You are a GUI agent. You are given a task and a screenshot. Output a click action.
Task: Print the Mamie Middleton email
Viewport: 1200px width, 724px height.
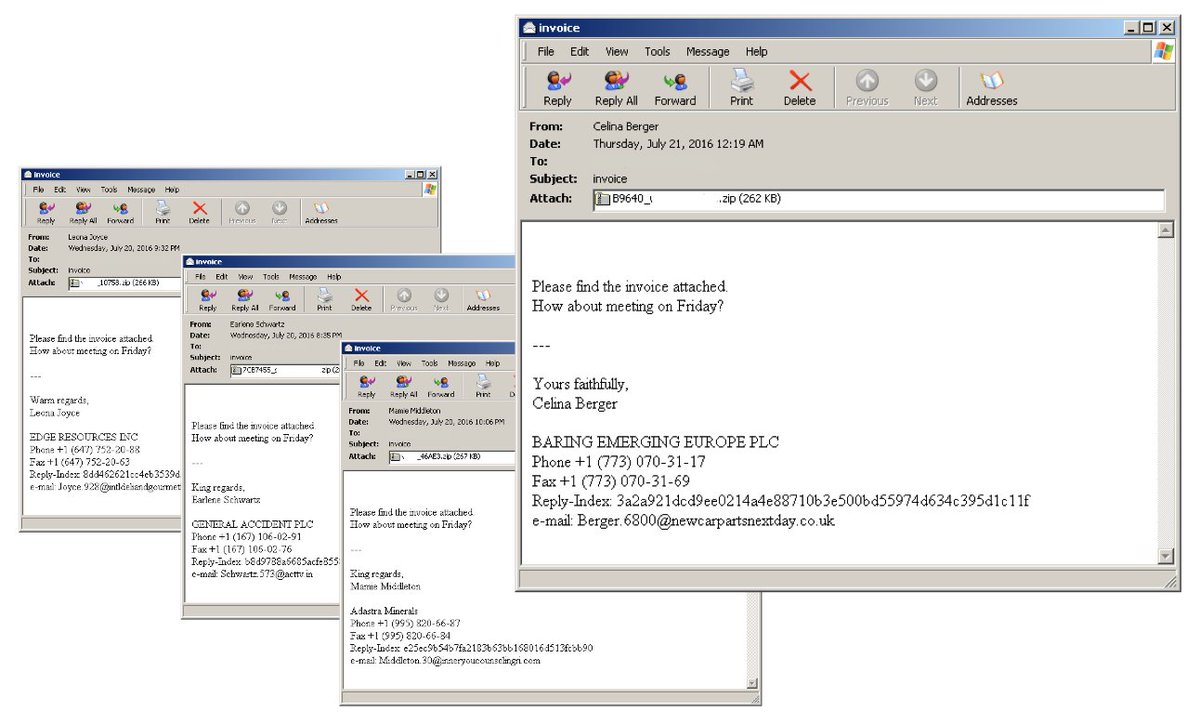tap(483, 386)
